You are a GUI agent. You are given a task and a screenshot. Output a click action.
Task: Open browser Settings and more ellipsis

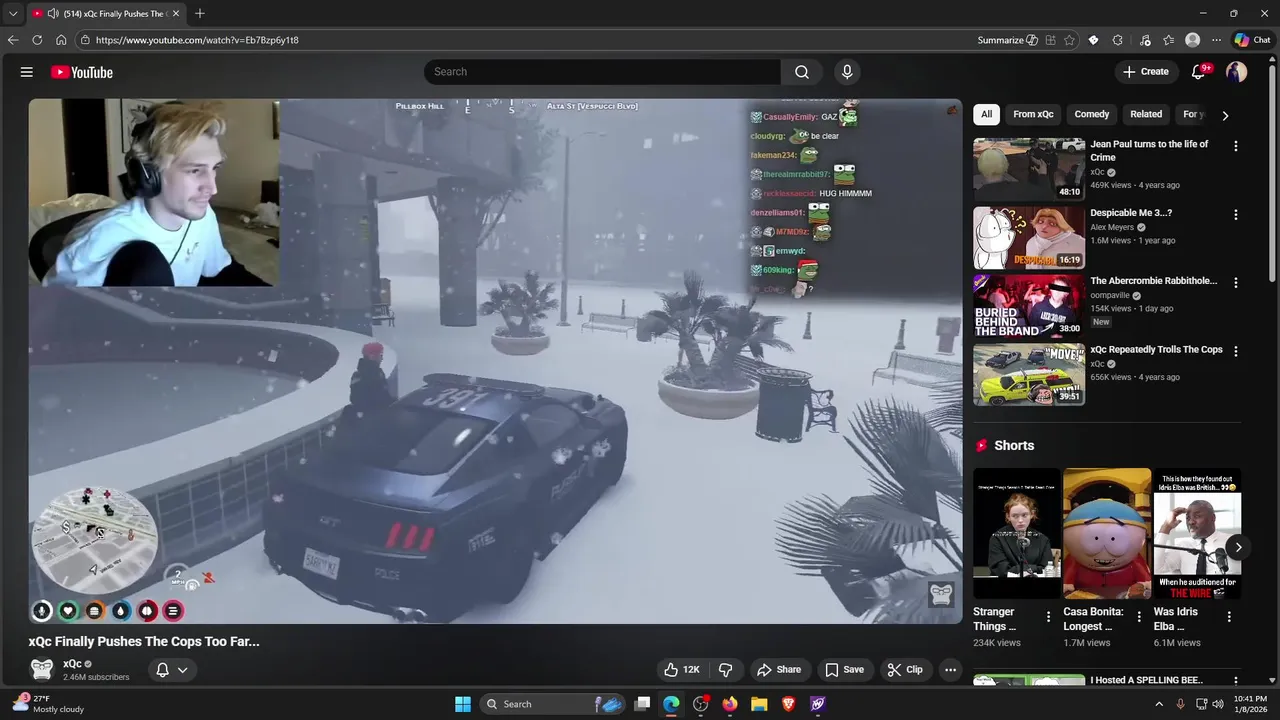click(1216, 40)
